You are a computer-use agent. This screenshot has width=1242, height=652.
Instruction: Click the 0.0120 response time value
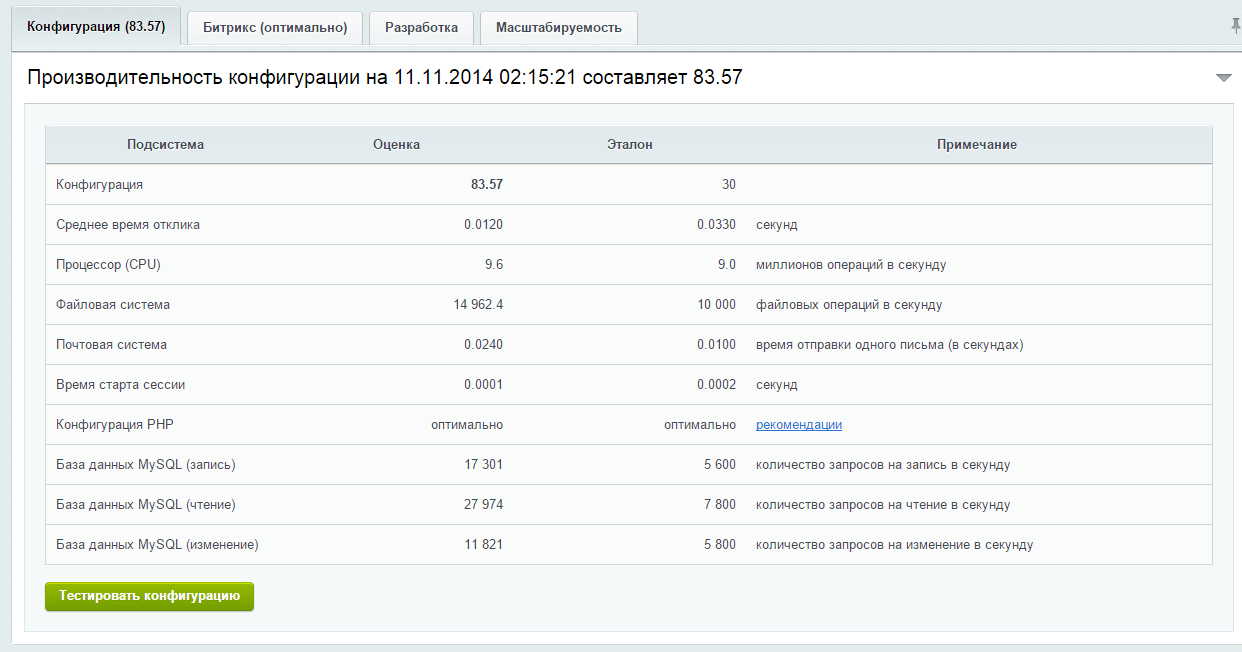(x=484, y=225)
